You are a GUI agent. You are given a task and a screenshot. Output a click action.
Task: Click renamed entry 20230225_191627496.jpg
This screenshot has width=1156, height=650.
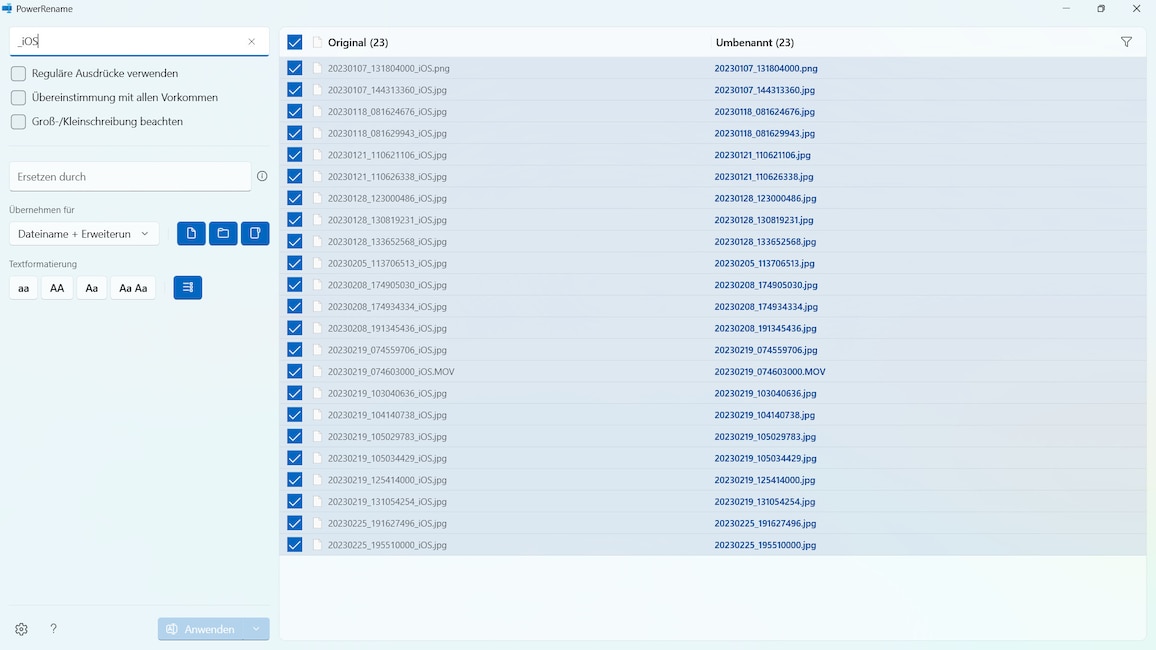[x=765, y=523]
